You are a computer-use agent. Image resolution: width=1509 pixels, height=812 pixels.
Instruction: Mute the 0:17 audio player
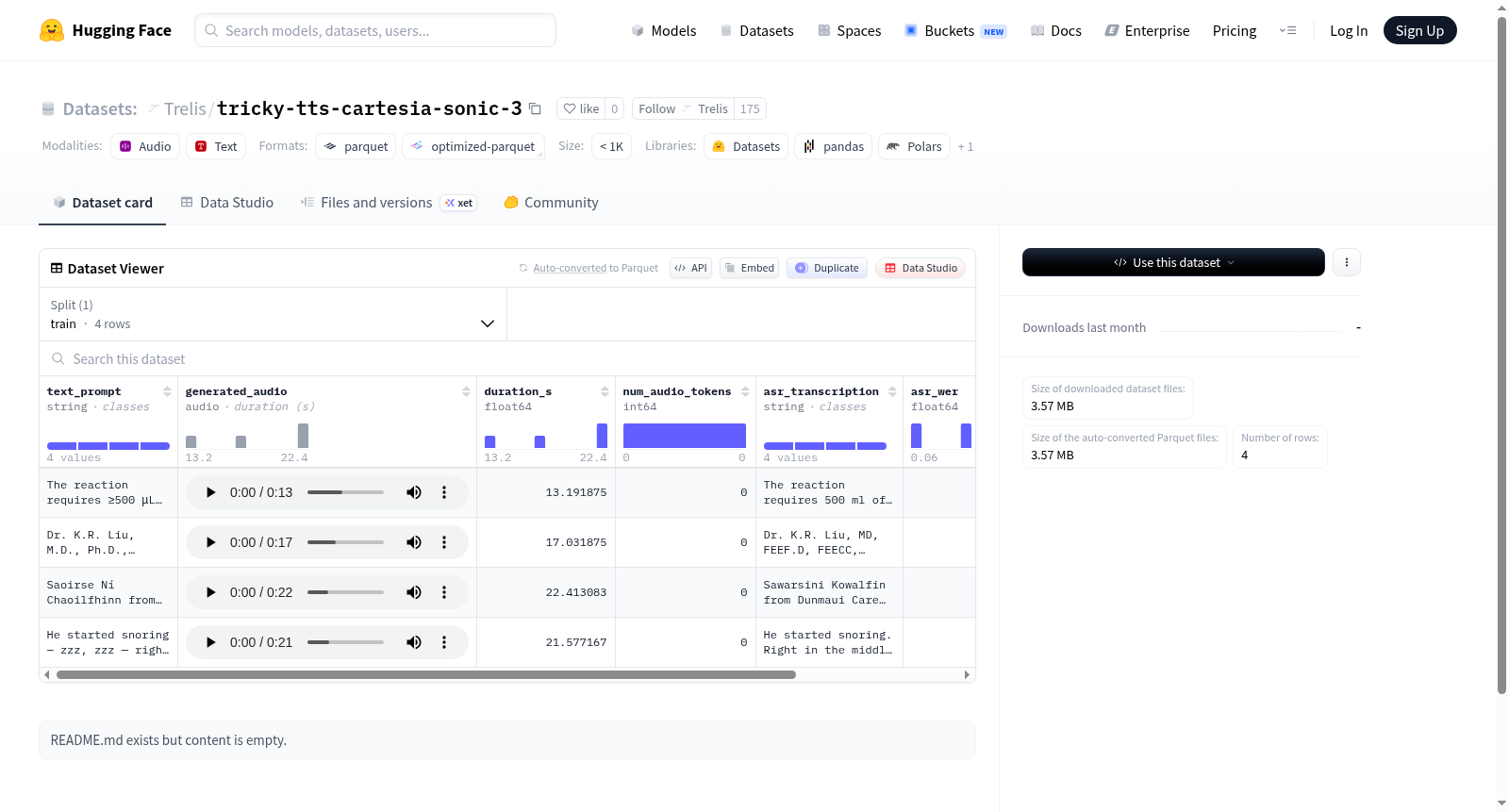(x=414, y=542)
